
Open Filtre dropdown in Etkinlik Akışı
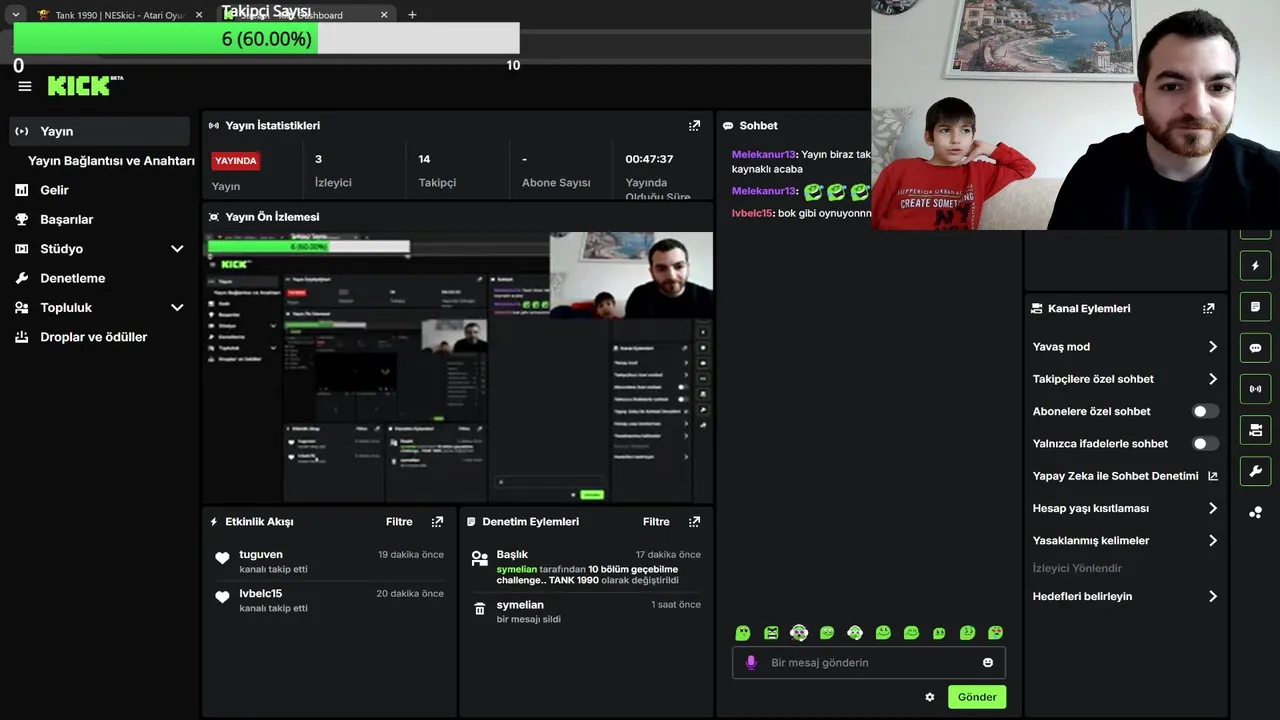click(x=399, y=522)
